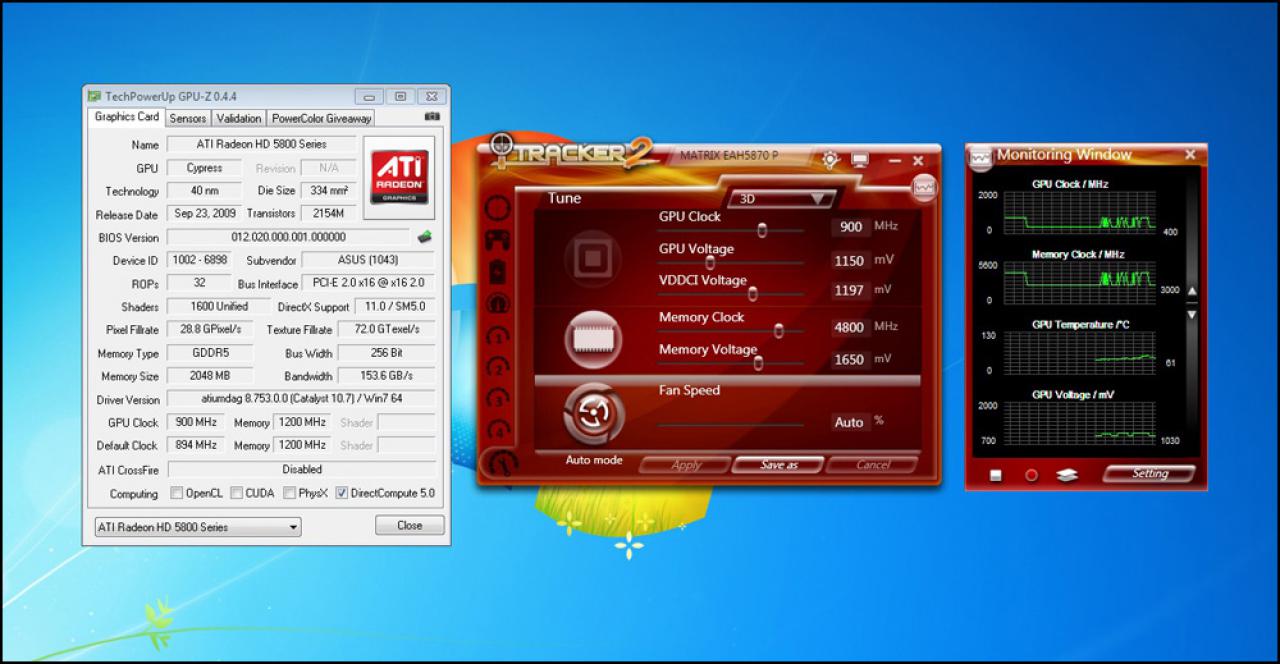Select user profile 4 gauge icon

point(497,430)
